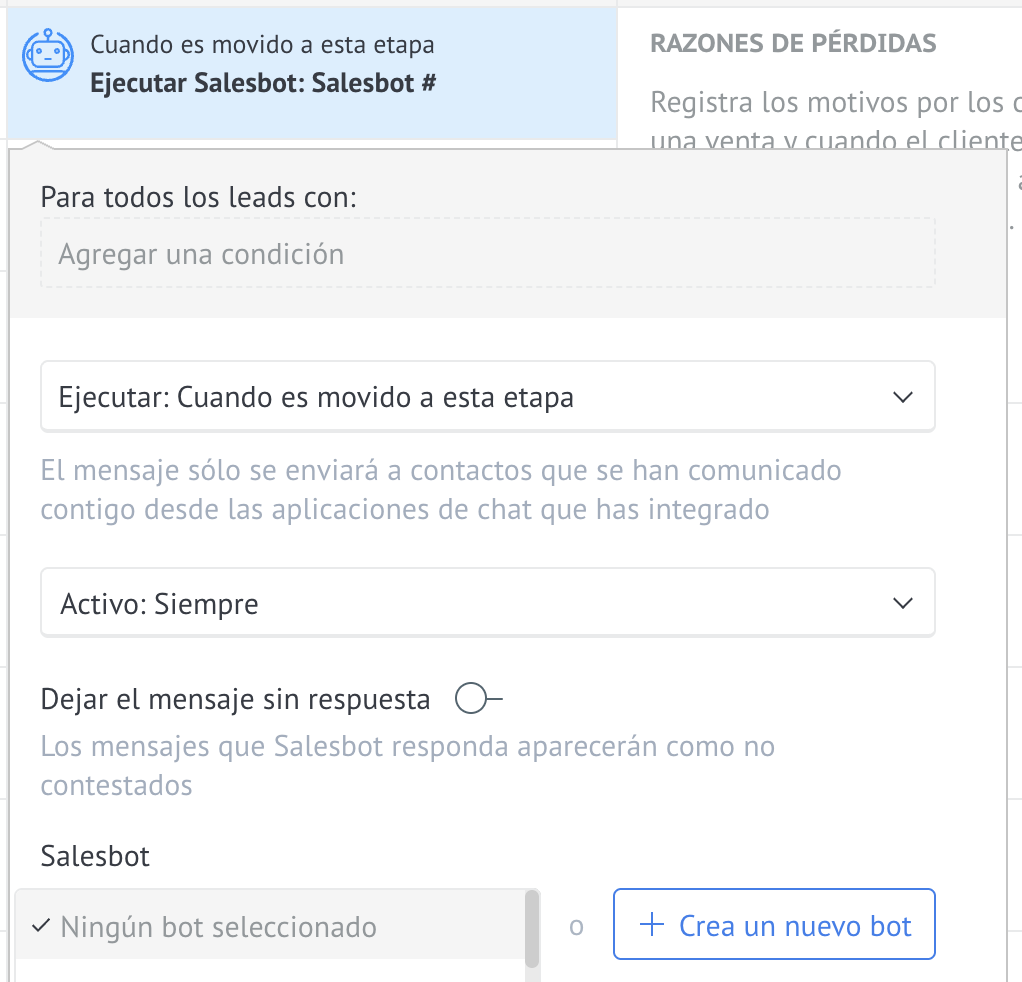
Task: Click the Registra los motivos description text
Action: click(x=834, y=102)
